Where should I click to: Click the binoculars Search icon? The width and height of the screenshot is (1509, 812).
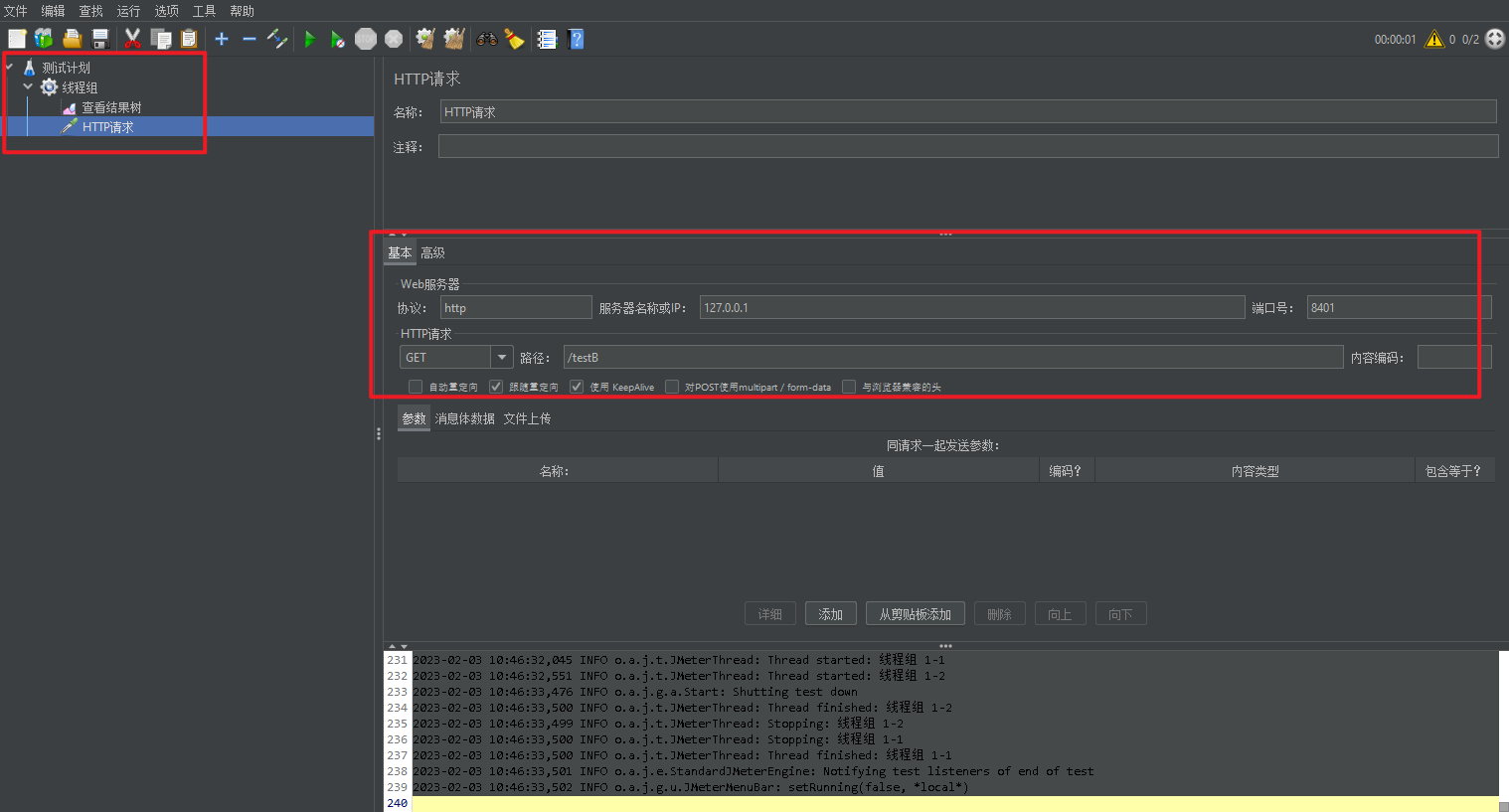pyautogui.click(x=487, y=39)
